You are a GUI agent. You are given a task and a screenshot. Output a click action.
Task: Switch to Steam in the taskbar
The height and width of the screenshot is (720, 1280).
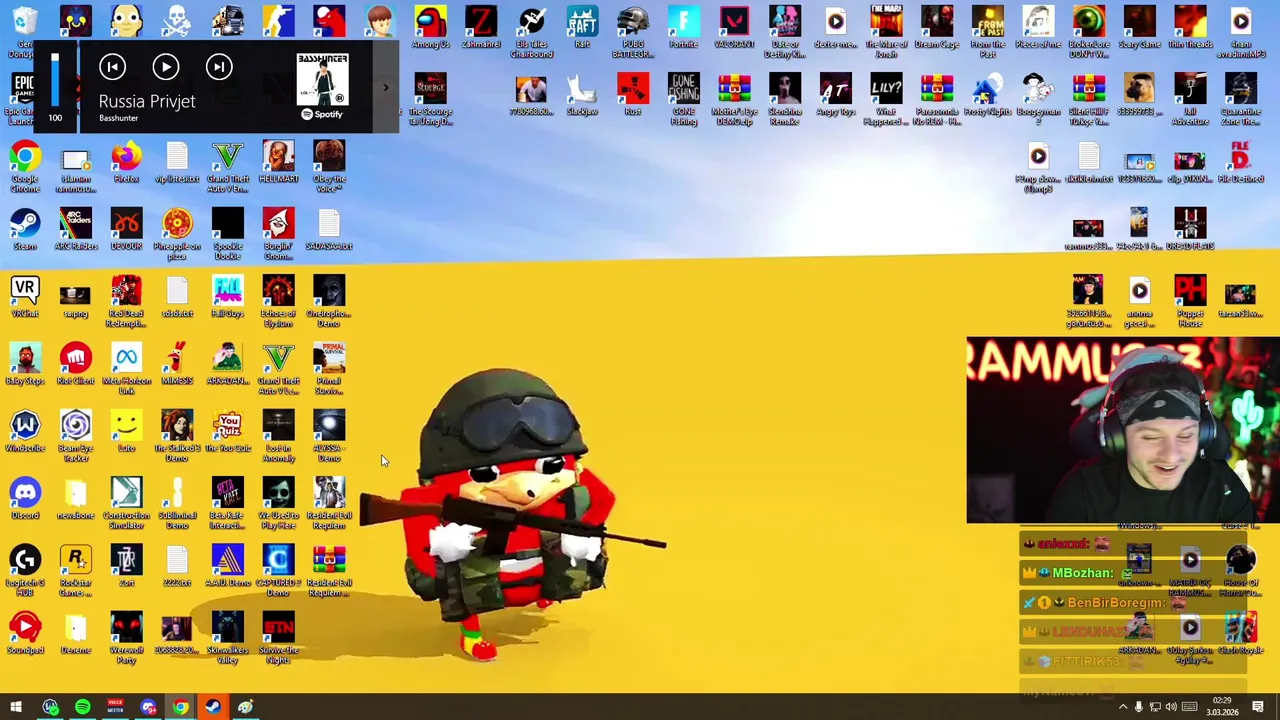[213, 708]
